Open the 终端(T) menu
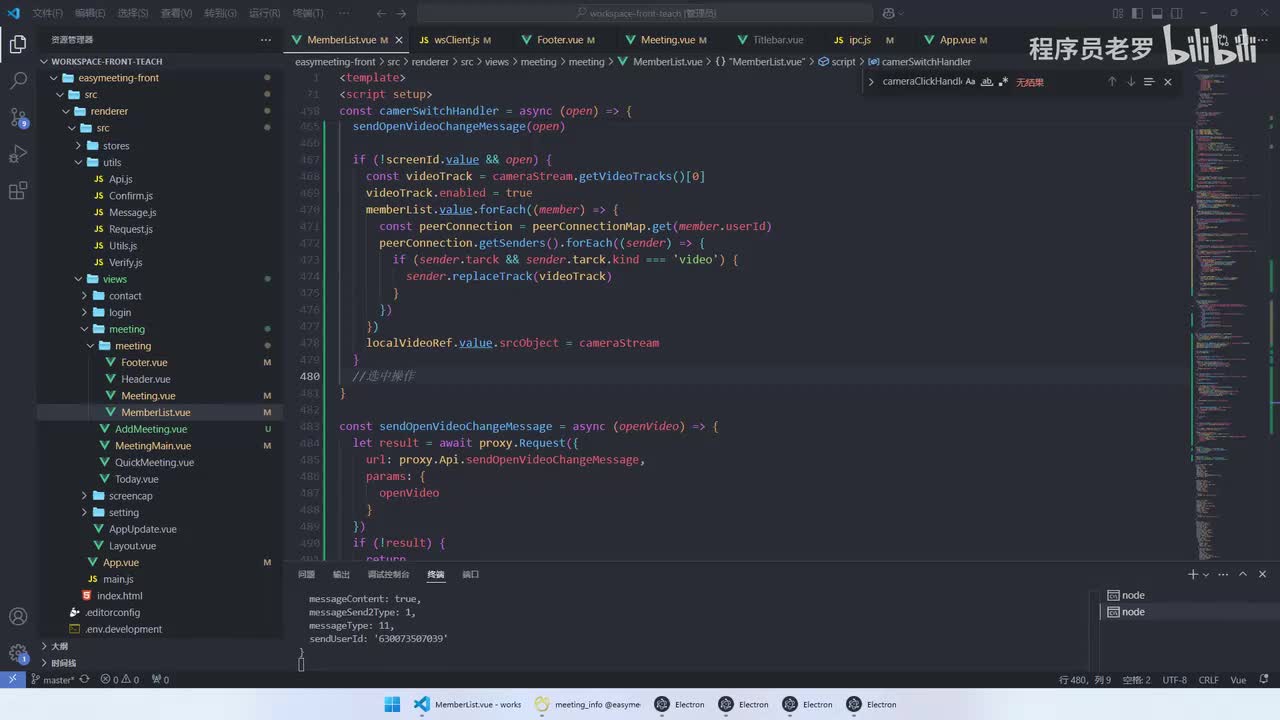The image size is (1280, 720). tap(307, 13)
